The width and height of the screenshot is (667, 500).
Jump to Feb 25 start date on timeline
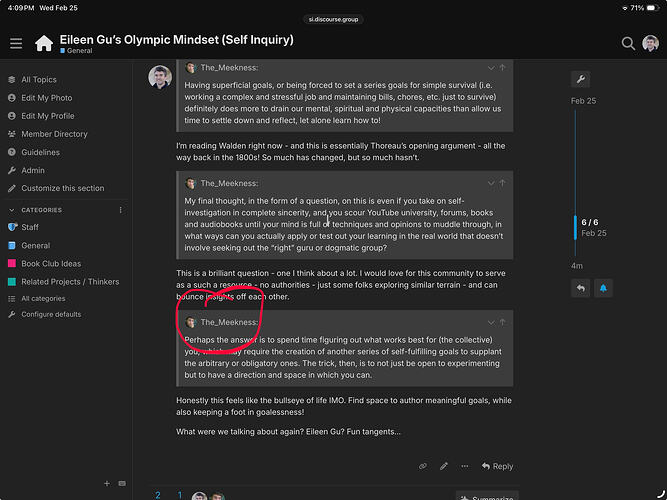583,101
